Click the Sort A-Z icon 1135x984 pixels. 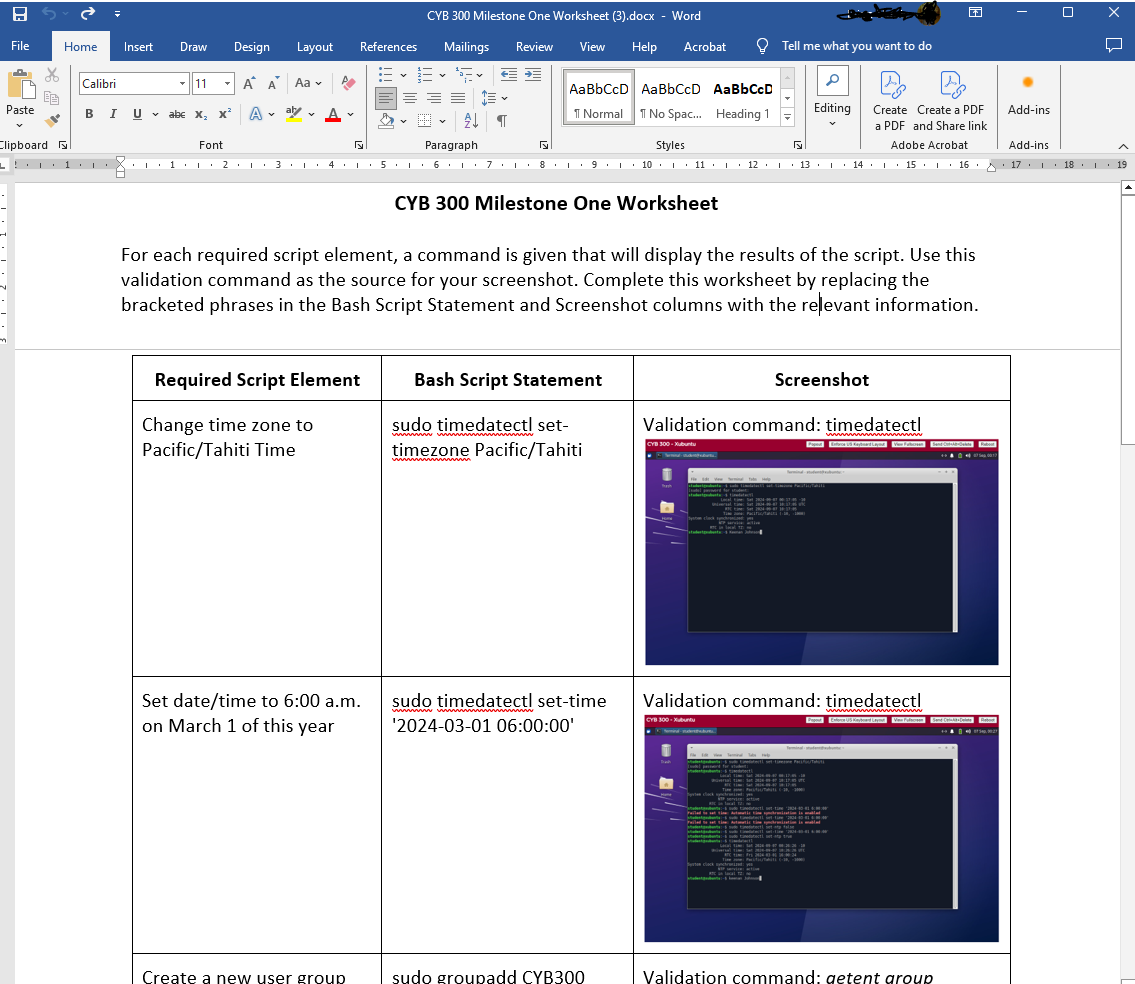coord(471,121)
